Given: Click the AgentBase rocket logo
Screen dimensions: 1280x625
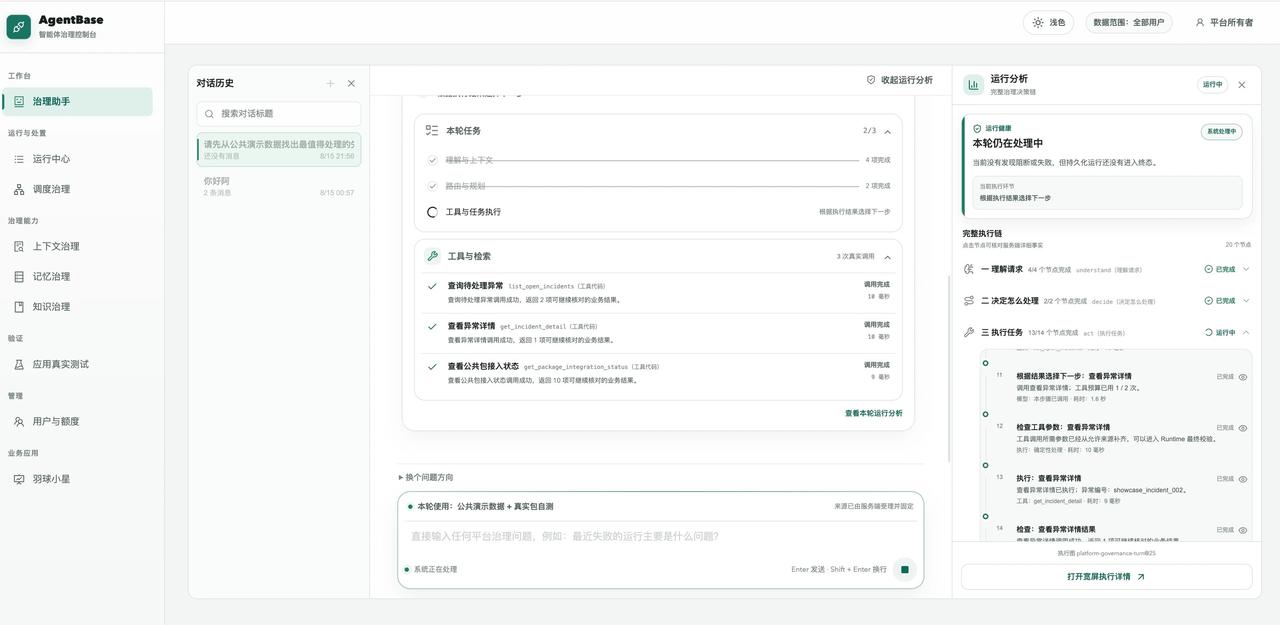Looking at the screenshot, I should click(x=19, y=27).
